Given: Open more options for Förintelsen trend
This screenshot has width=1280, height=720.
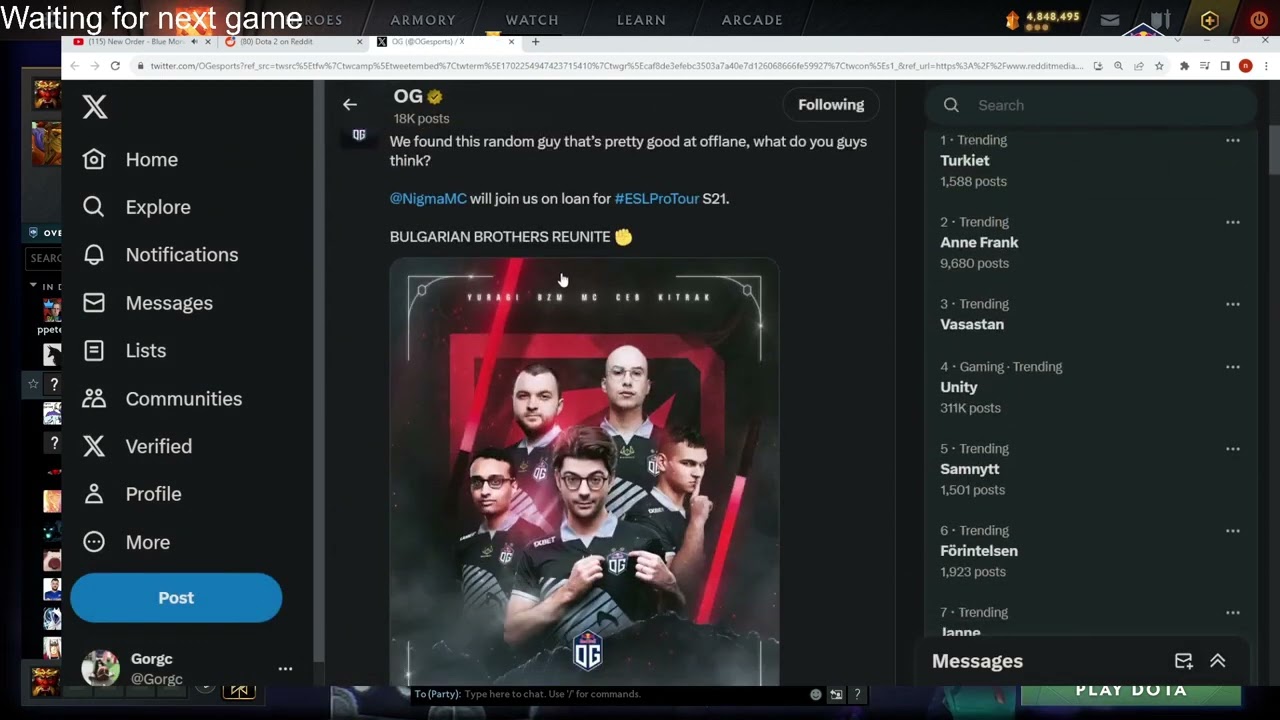Looking at the screenshot, I should (x=1233, y=531).
